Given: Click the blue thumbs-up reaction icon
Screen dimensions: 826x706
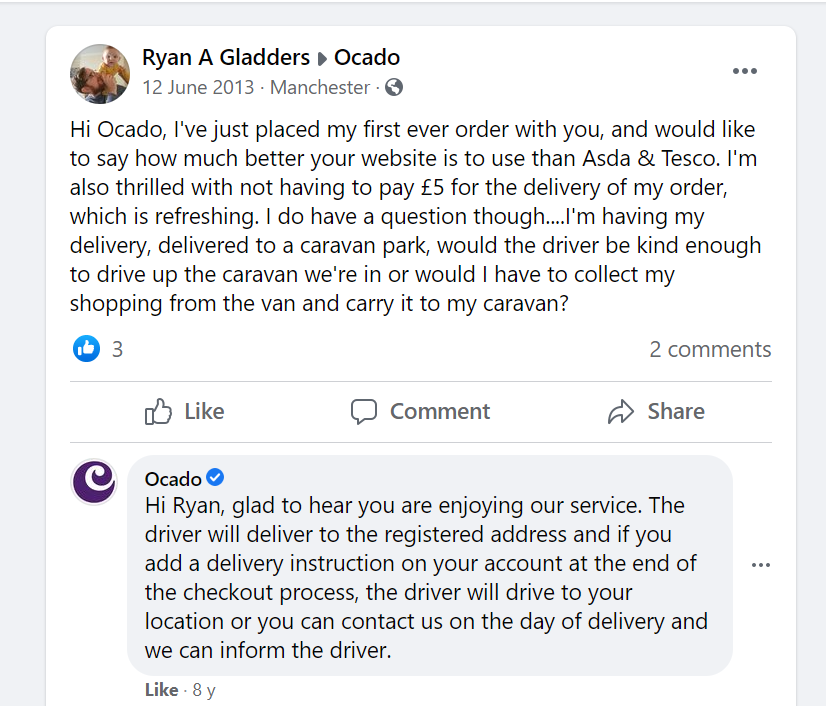Looking at the screenshot, I should tap(87, 349).
